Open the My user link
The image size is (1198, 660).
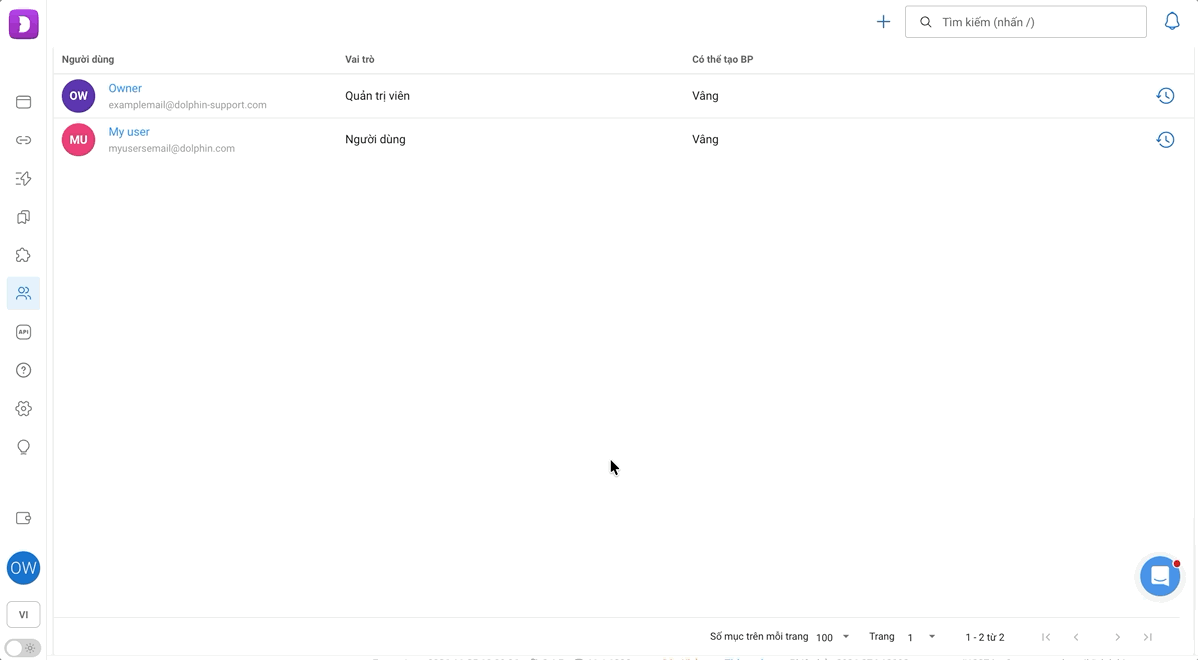[x=129, y=132]
